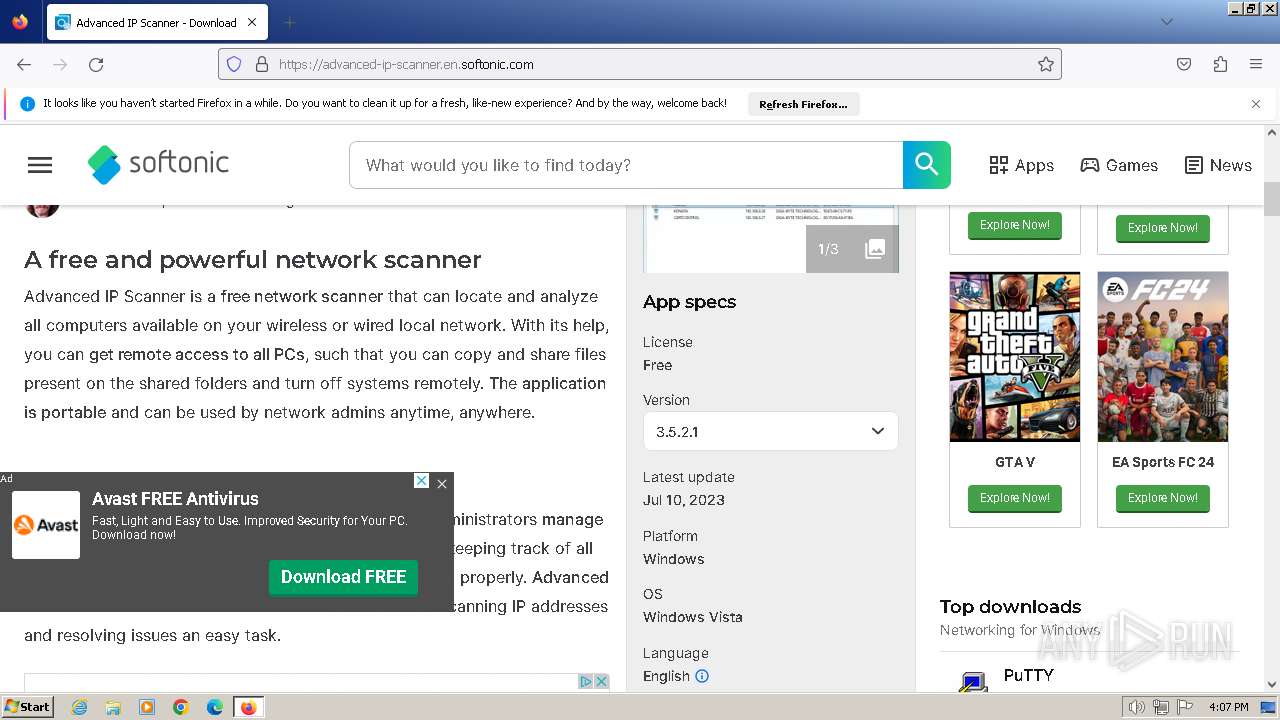Open the GTA V cover thumbnail
Viewport: 1280px width, 720px height.
coord(1014,357)
